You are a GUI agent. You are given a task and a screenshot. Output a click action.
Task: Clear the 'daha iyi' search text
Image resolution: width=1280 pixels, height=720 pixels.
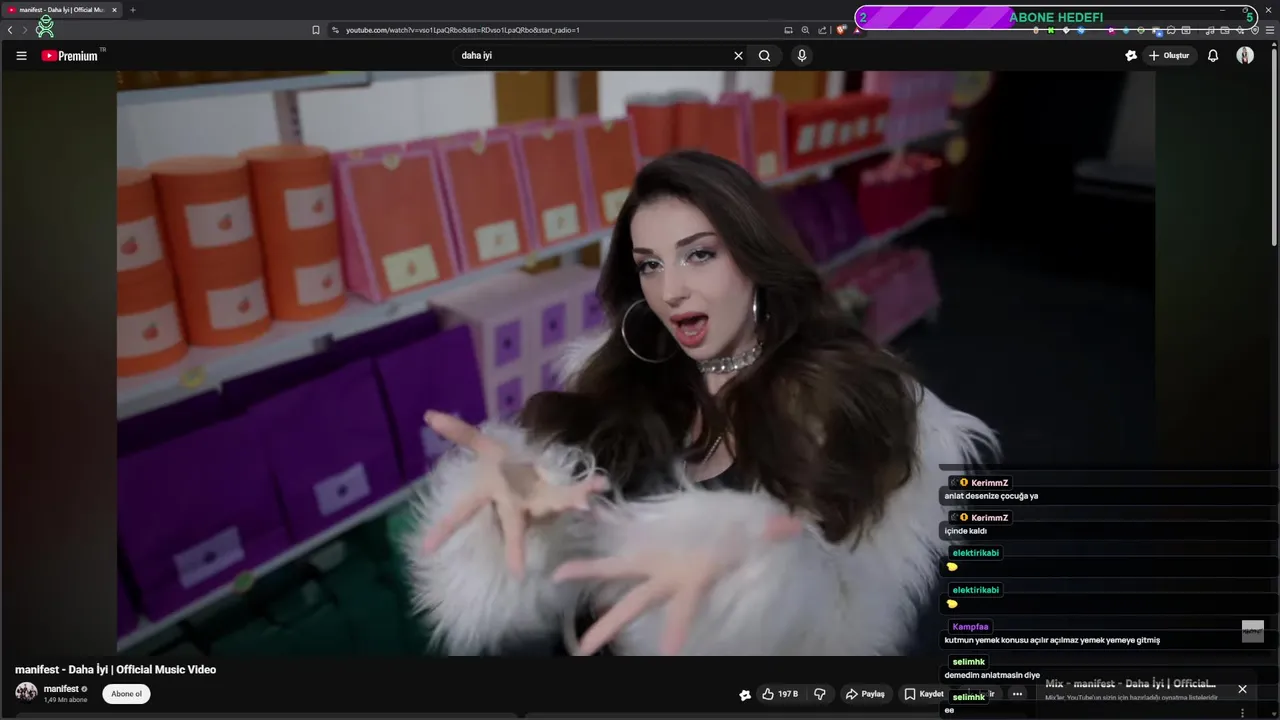coord(739,56)
